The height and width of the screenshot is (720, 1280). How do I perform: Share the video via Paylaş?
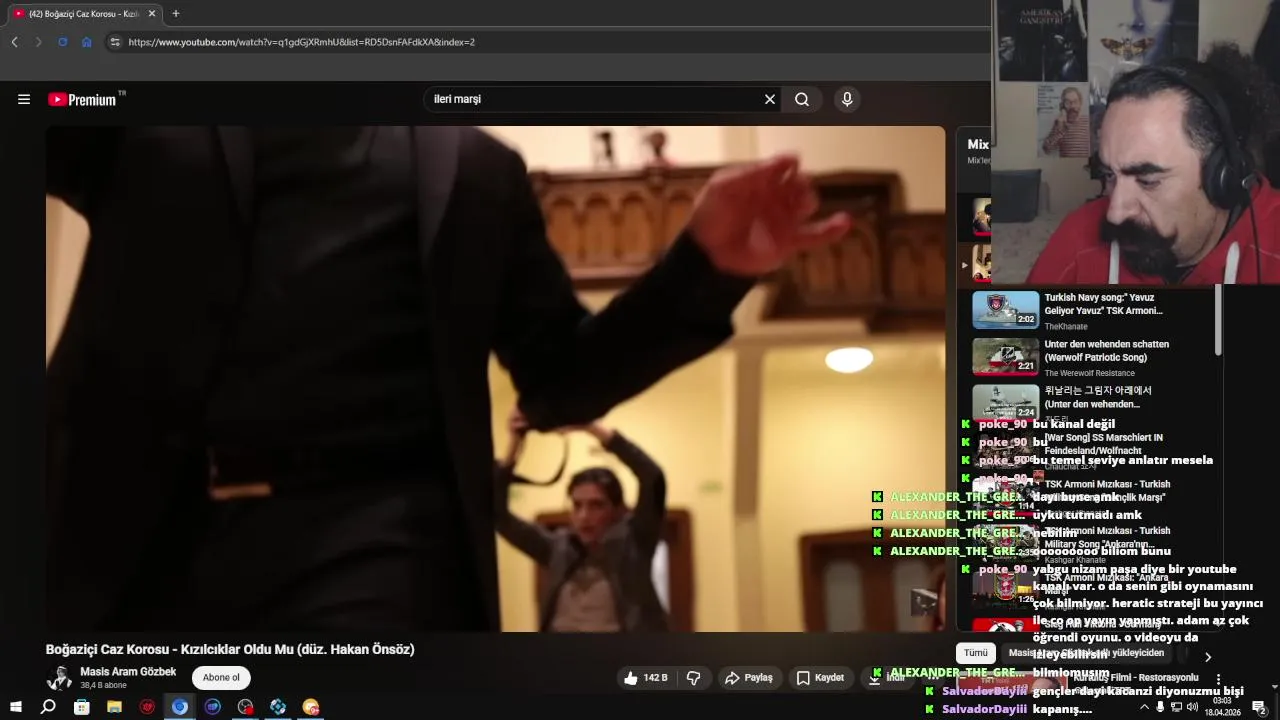pos(749,678)
